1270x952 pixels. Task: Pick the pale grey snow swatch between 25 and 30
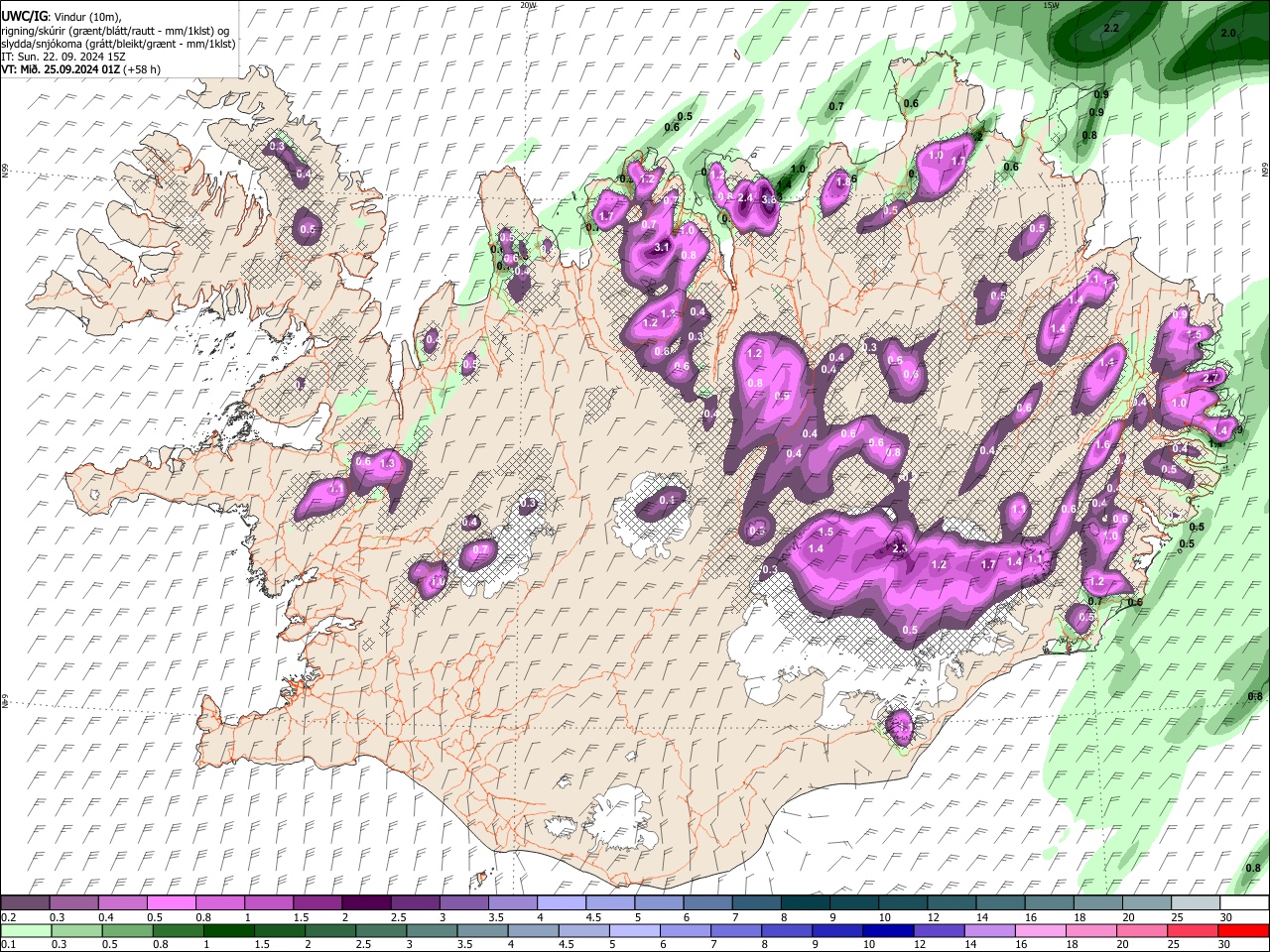(x=1195, y=903)
